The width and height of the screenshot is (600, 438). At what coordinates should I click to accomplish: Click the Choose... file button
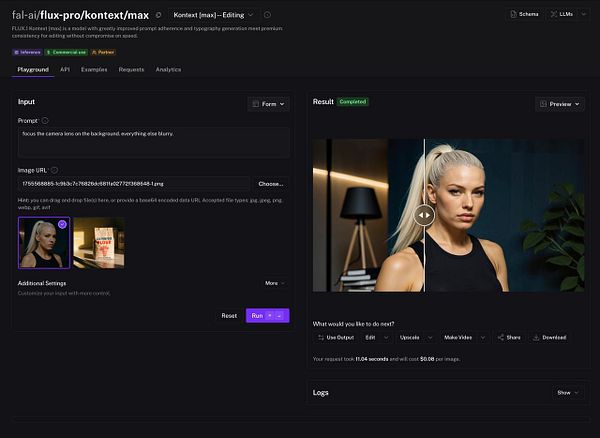(271, 184)
